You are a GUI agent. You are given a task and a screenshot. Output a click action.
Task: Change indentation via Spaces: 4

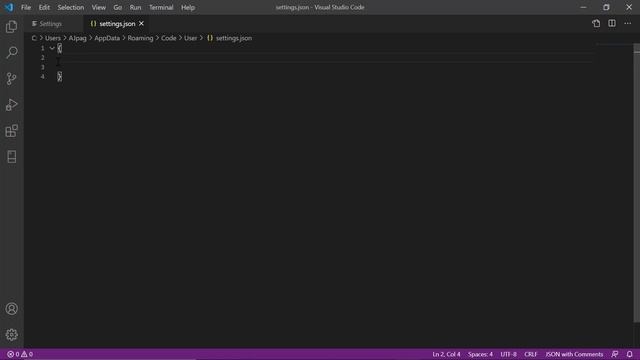[480, 354]
